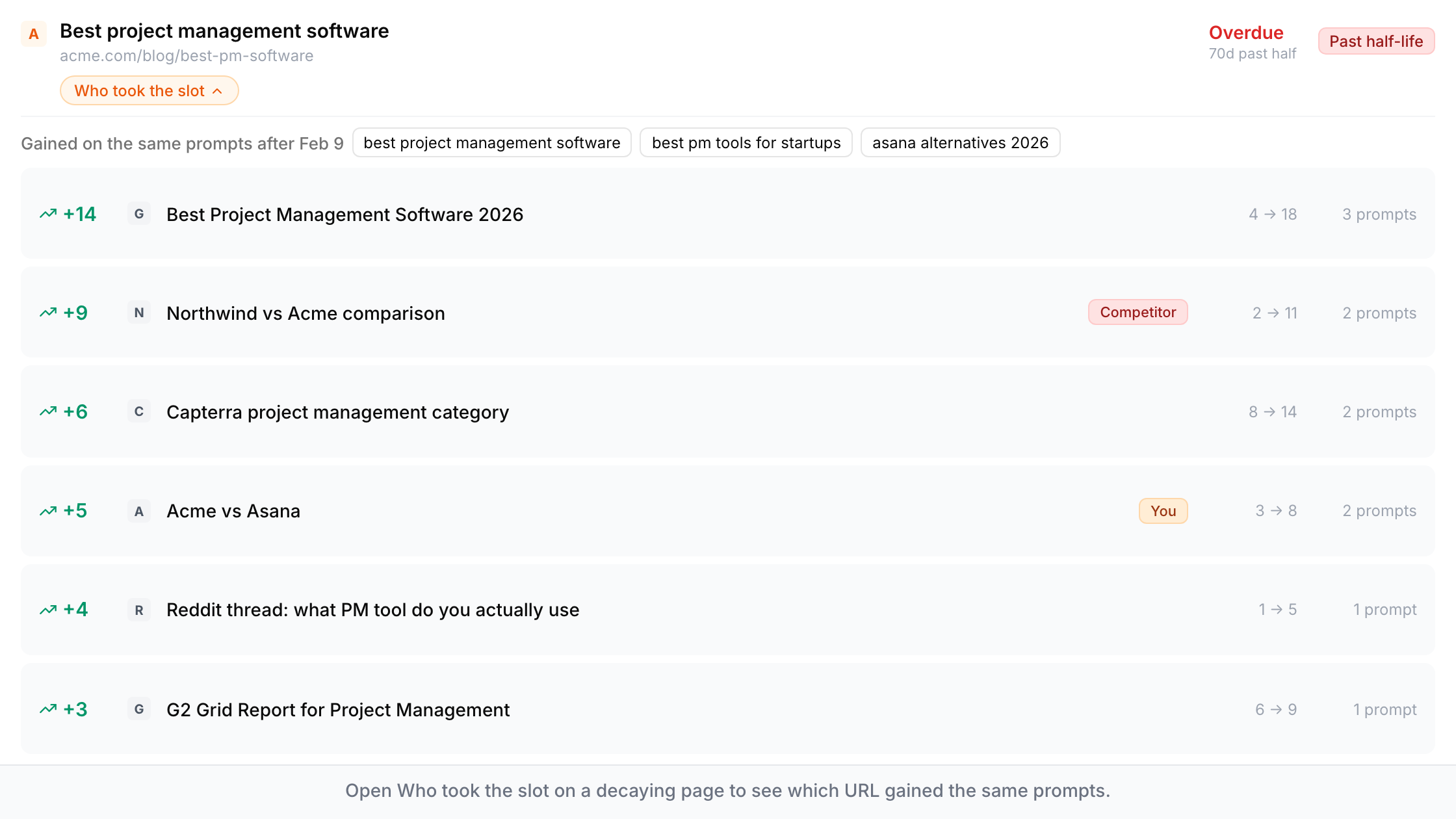Viewport: 1456px width, 819px height.
Task: Click 'Gained on the same prompts after Feb 9'
Action: coord(182,143)
